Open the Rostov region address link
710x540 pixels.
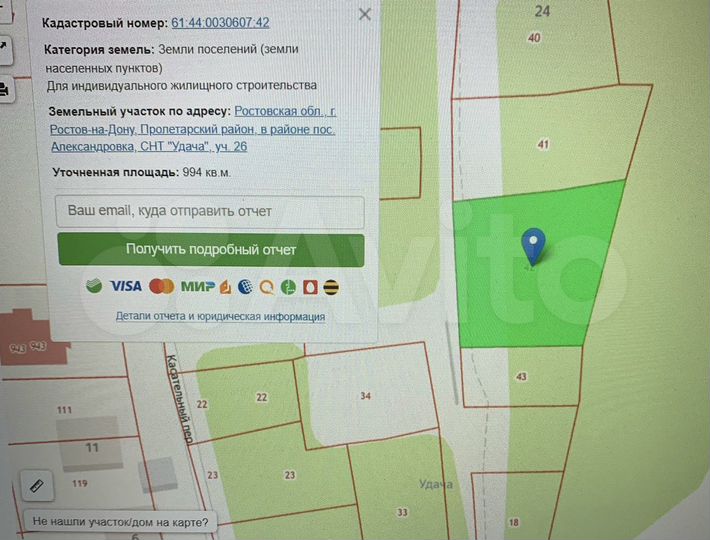(193, 129)
